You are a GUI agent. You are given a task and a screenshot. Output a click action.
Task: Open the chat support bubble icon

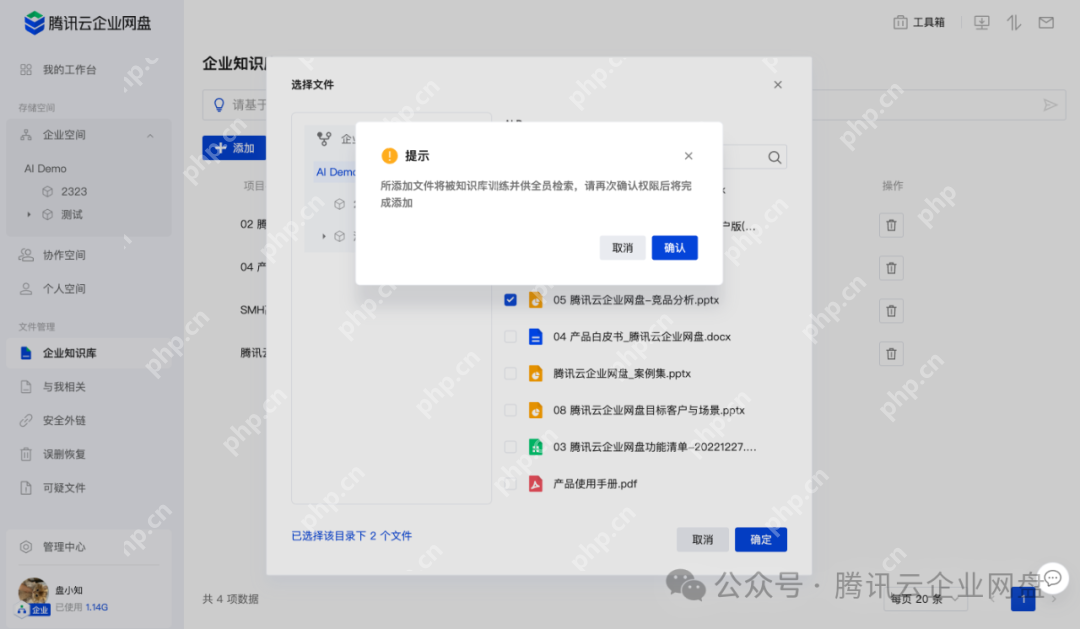pos(1052,578)
